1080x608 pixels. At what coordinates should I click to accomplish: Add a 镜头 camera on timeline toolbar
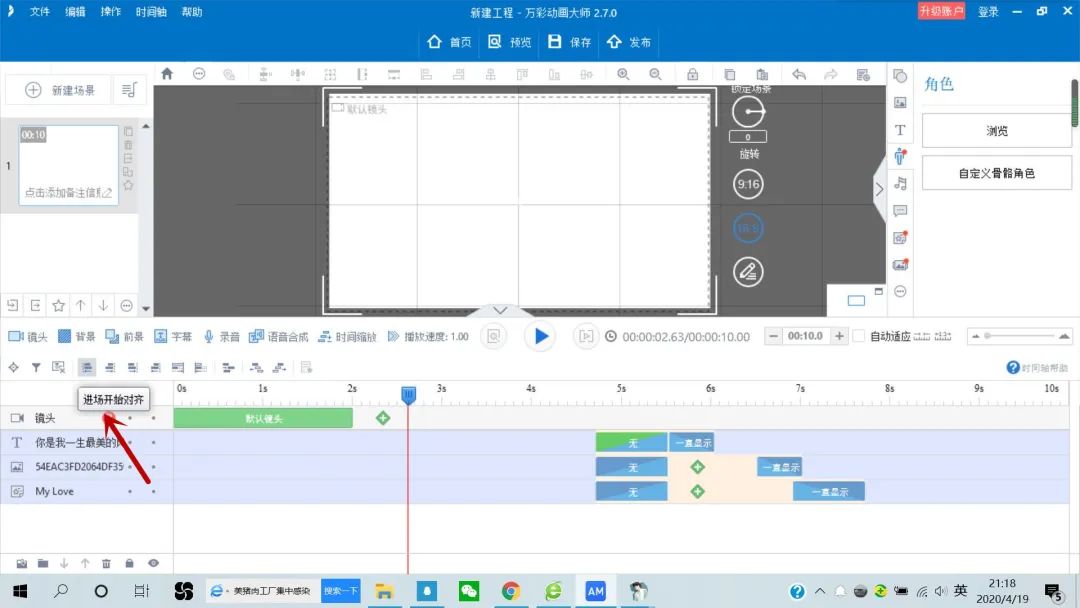pyautogui.click(x=28, y=336)
